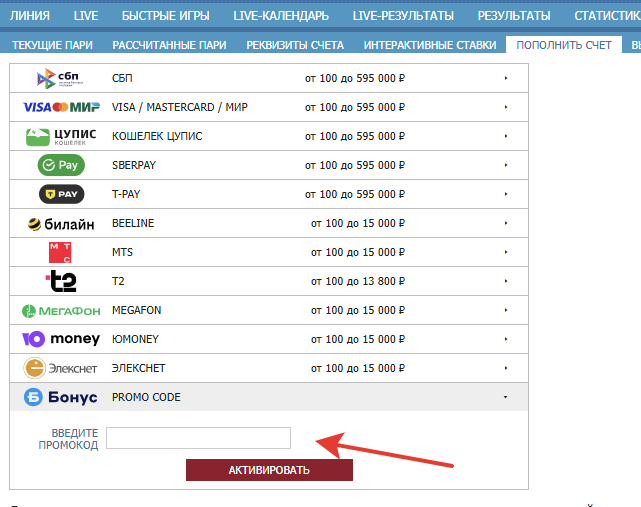Open the ИНТЕРАКТИВНЫЕ СТАВКИ tab
Viewport: 641px width, 507px height.
pyautogui.click(x=429, y=45)
